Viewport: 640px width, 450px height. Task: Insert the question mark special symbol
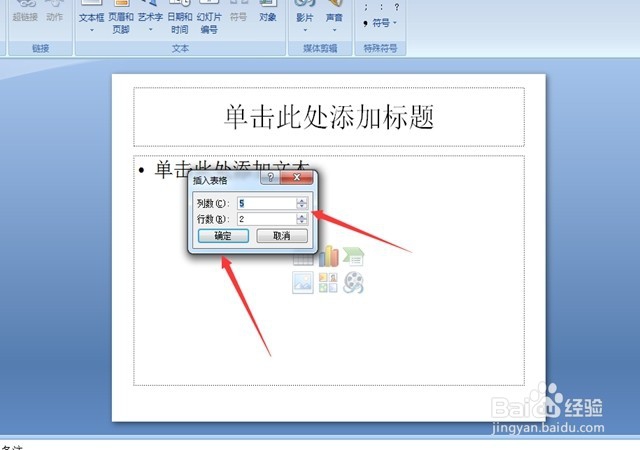pos(396,7)
